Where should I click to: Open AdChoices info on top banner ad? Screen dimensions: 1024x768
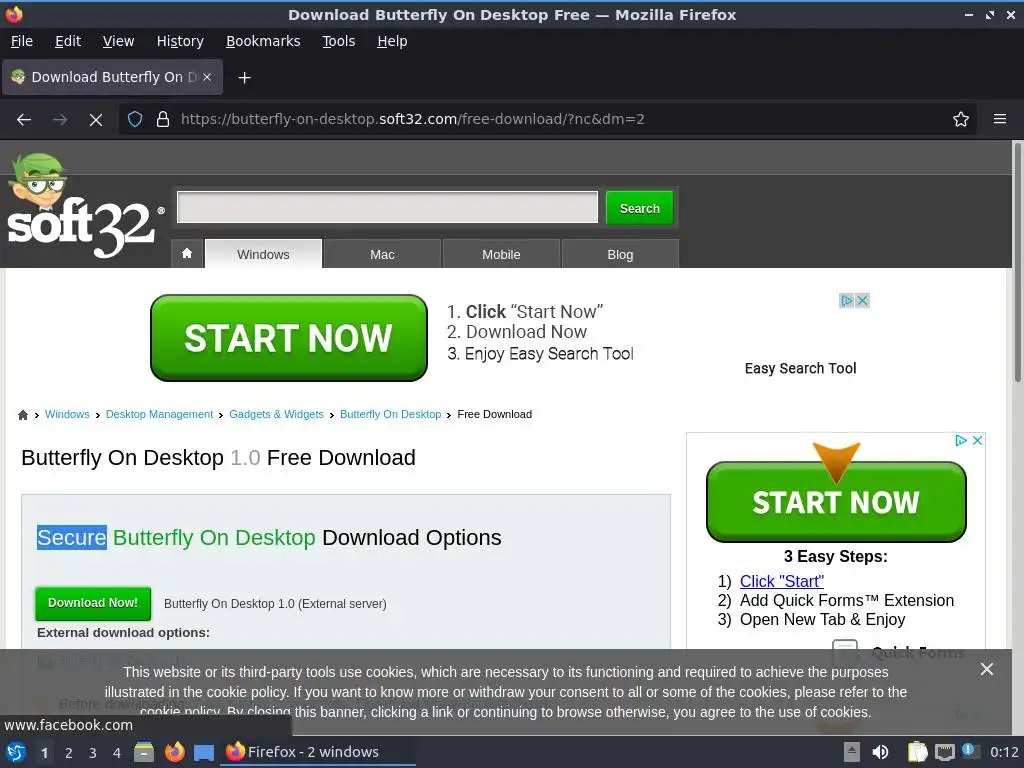coord(847,300)
